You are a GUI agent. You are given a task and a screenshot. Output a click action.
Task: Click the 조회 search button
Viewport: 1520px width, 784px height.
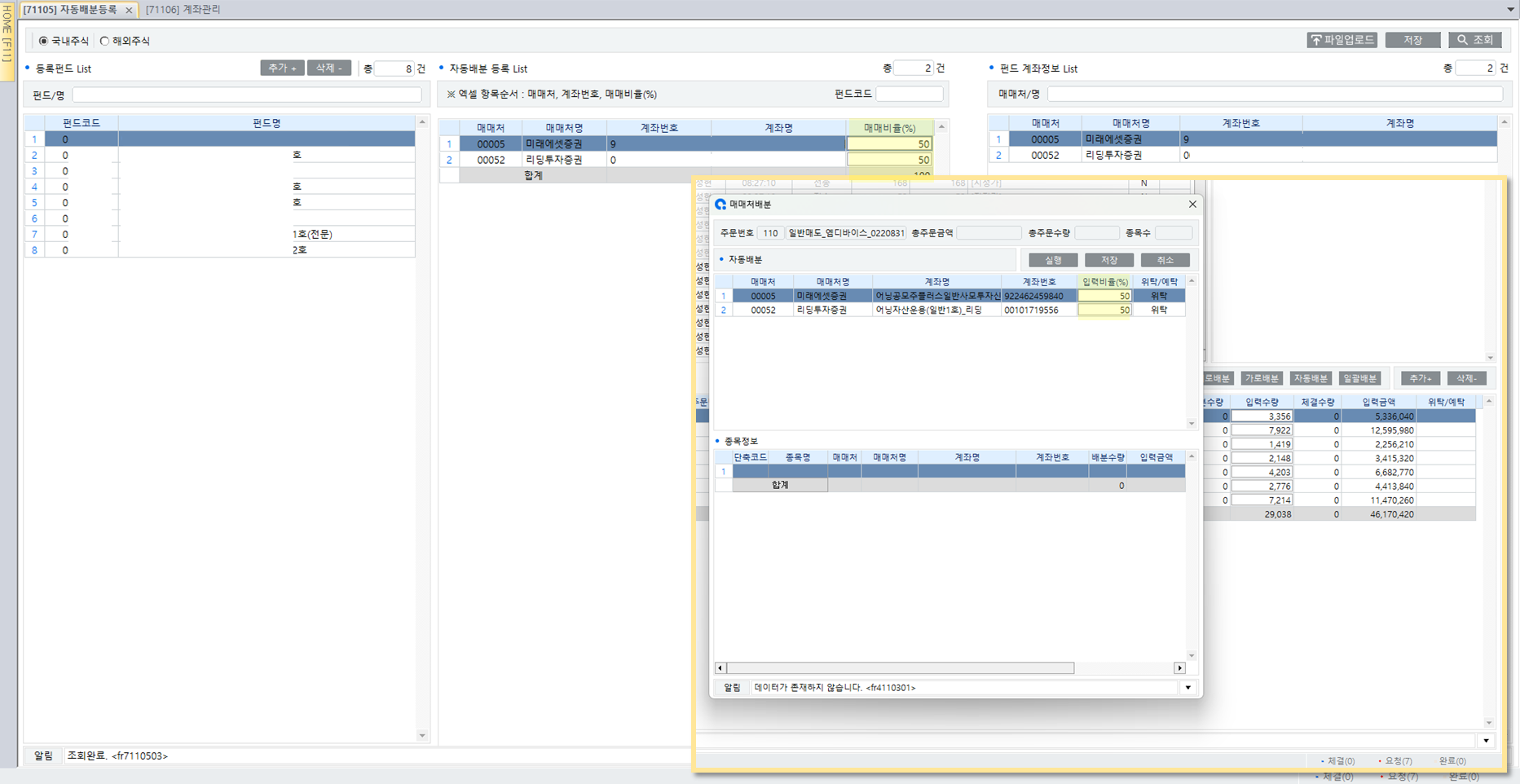[x=1475, y=40]
